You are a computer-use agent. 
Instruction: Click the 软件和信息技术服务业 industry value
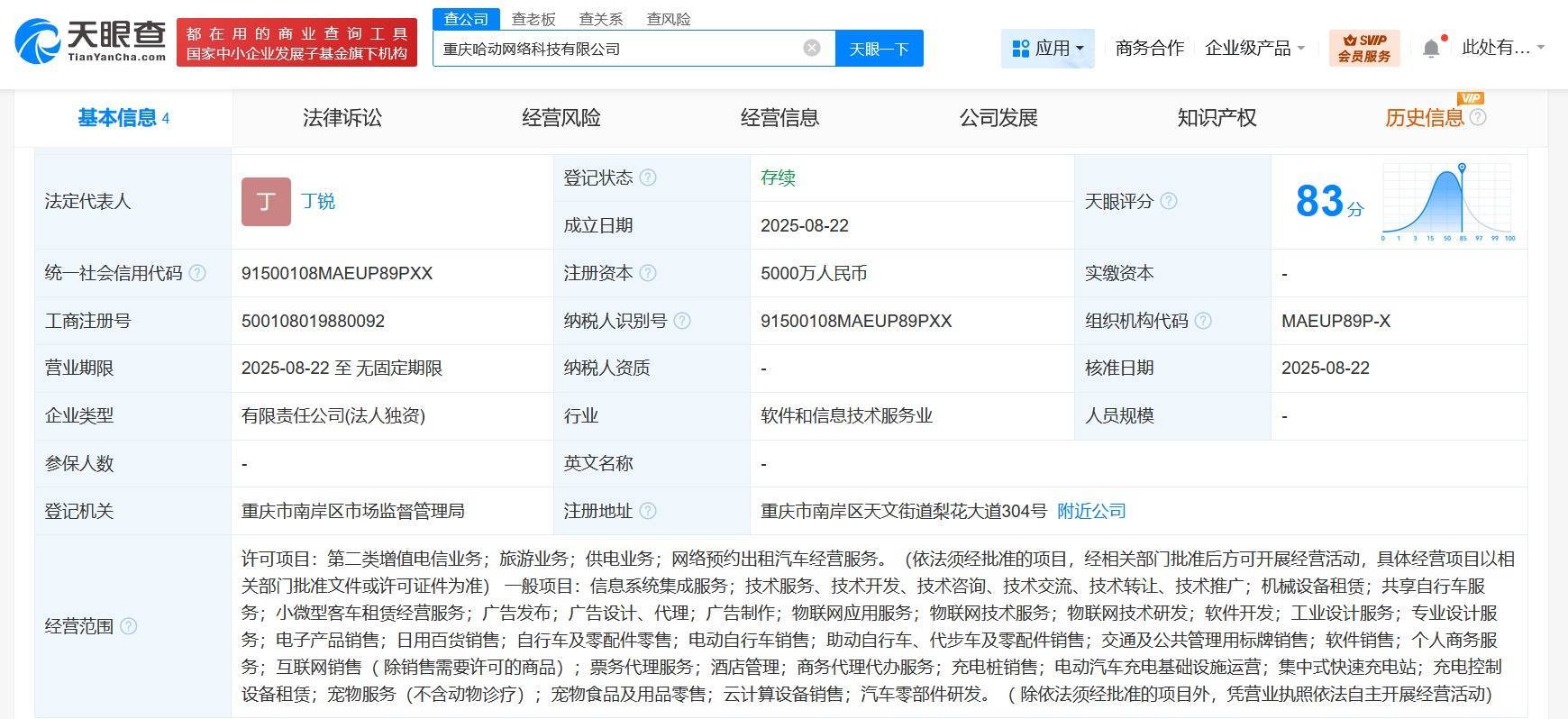[846, 415]
